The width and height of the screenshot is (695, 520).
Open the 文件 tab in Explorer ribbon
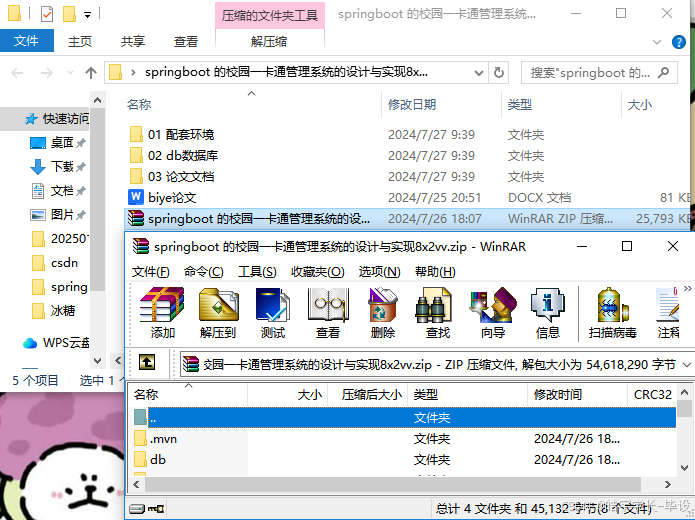click(27, 41)
